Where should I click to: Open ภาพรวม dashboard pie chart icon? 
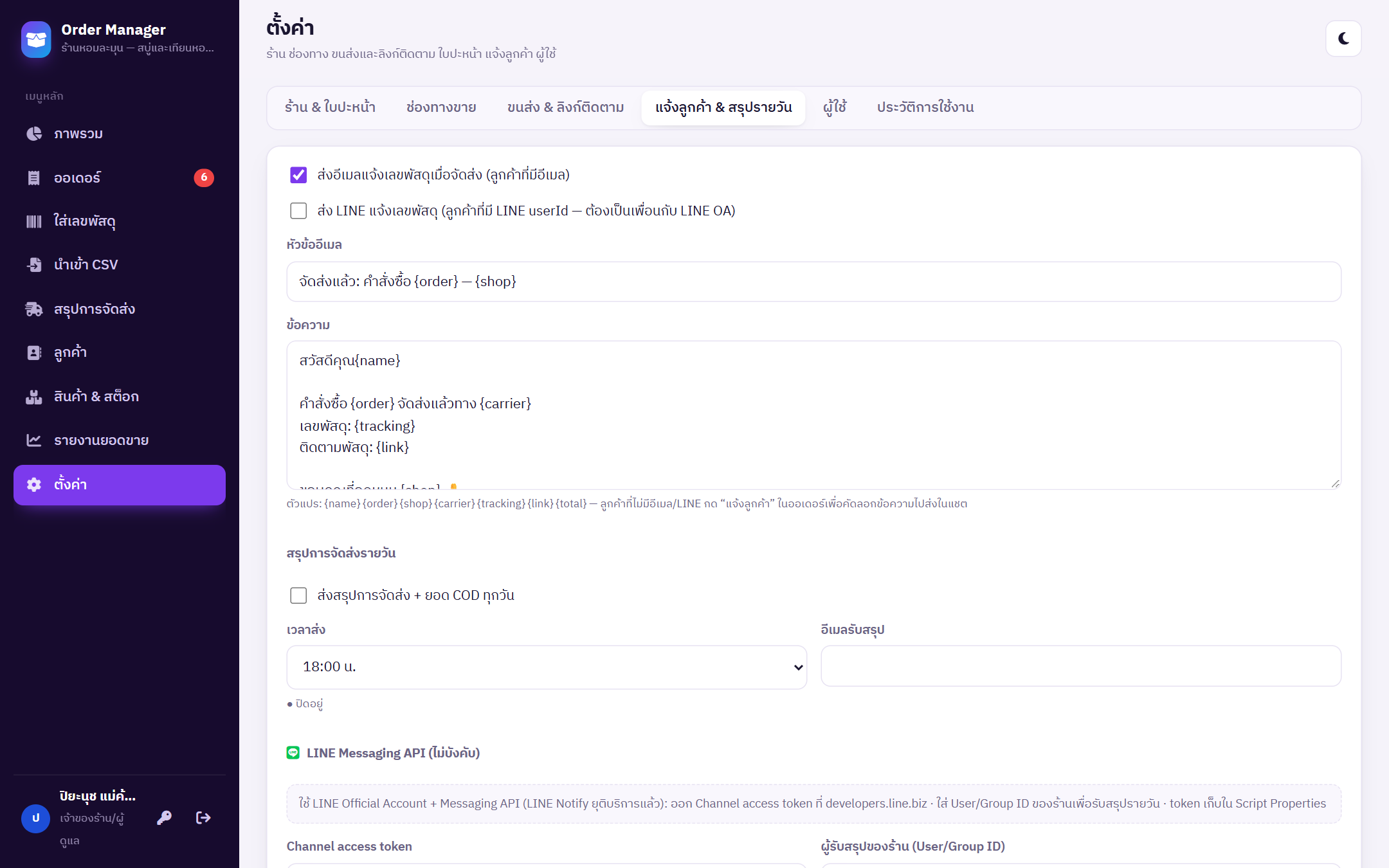[34, 134]
